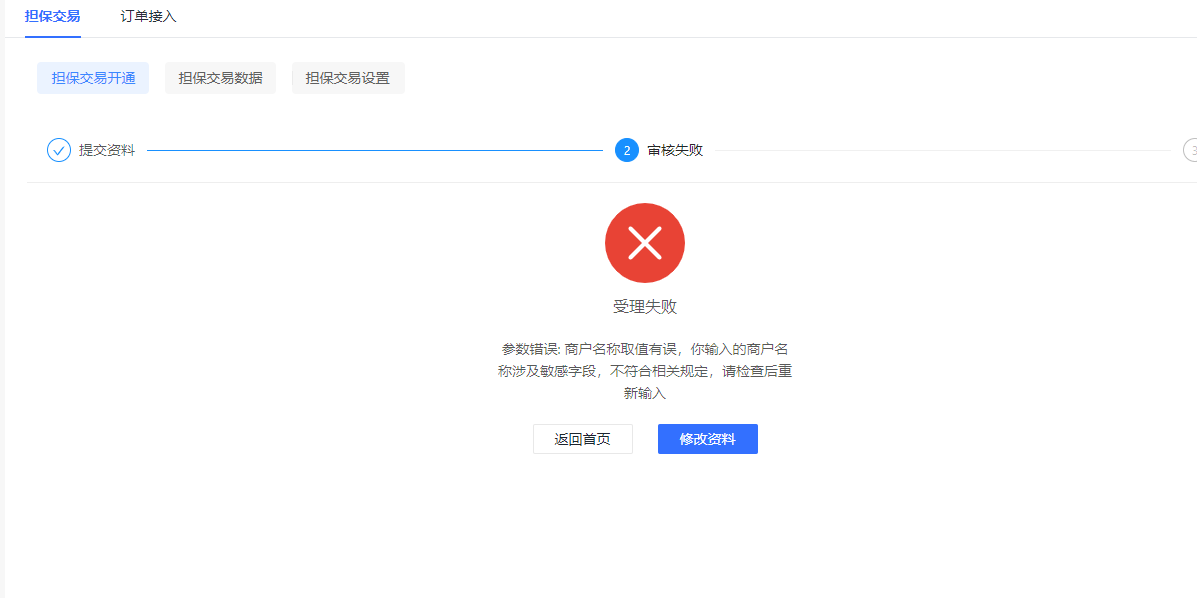Screen dimensions: 1197x598
Task: Select the 担保交易开通 sub-tab
Action: pyautogui.click(x=93, y=78)
